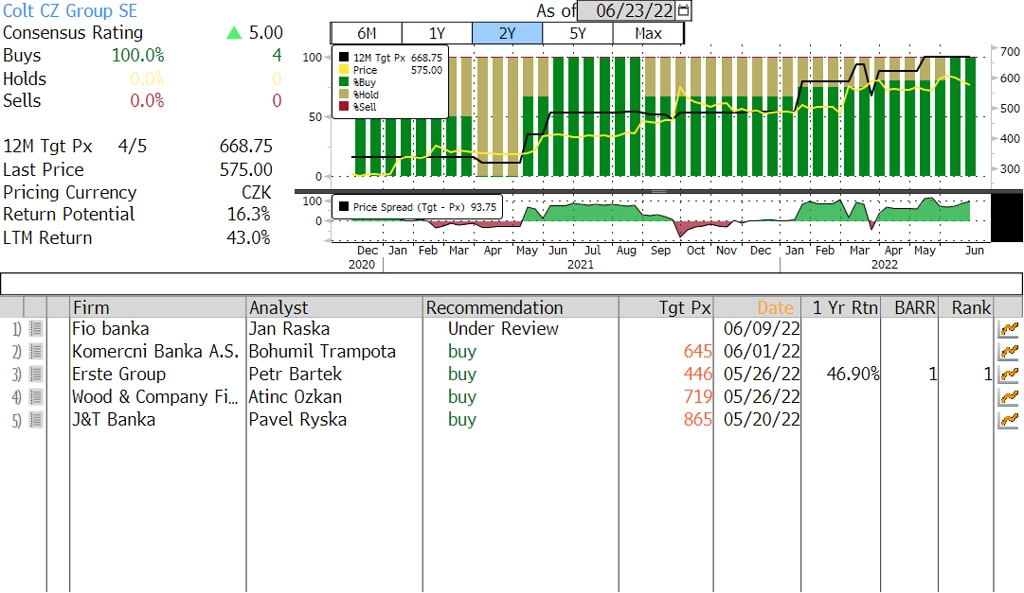
Task: Open document icon for Wood & Company row
Action: (36, 396)
